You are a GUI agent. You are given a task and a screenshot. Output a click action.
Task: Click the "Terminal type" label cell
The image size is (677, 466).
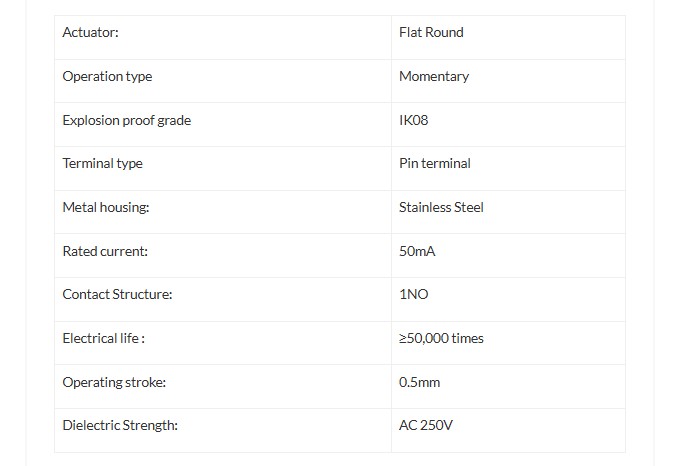pos(102,164)
